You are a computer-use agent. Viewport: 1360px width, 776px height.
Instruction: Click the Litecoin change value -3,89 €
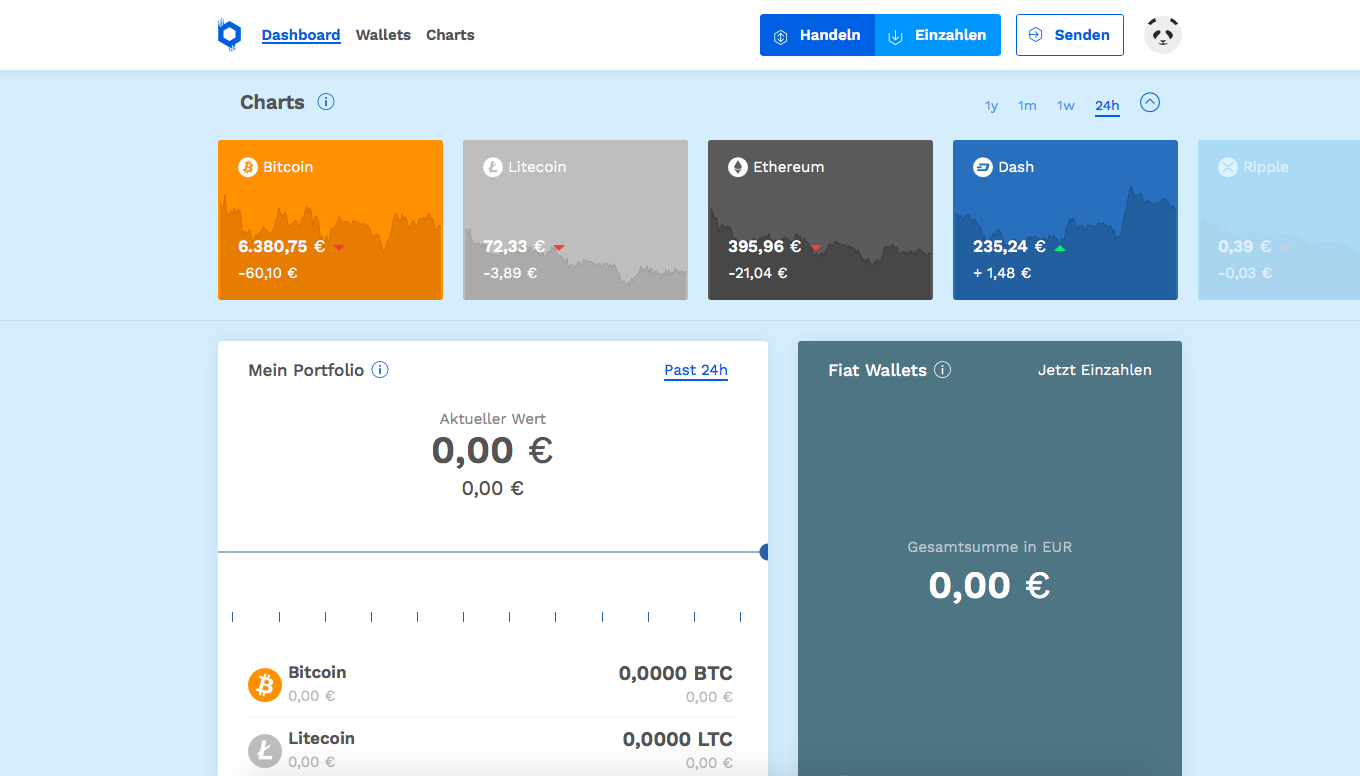[510, 273]
